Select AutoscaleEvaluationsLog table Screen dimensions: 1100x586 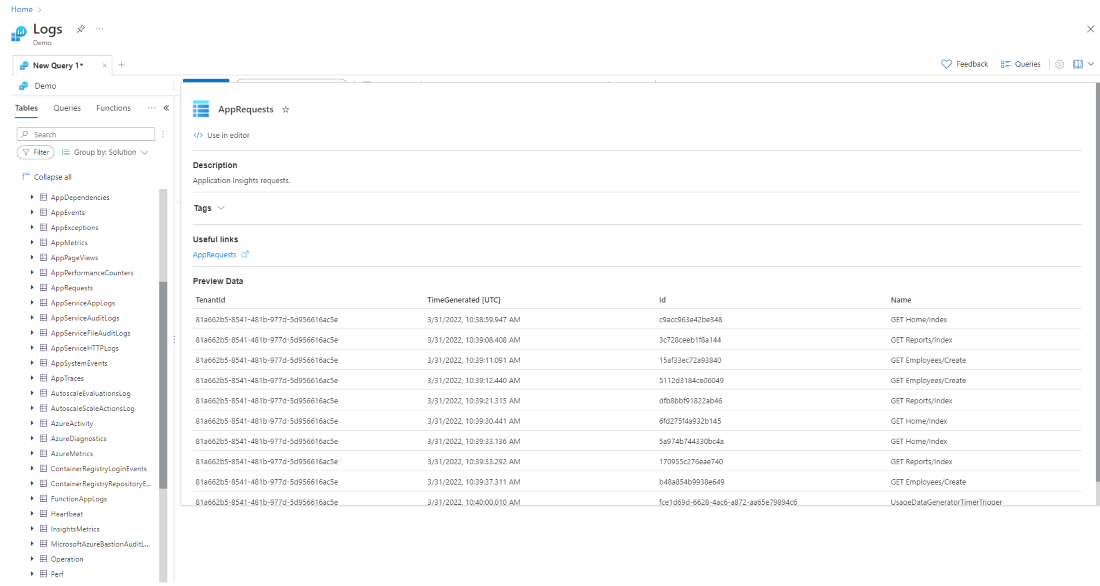tap(90, 394)
